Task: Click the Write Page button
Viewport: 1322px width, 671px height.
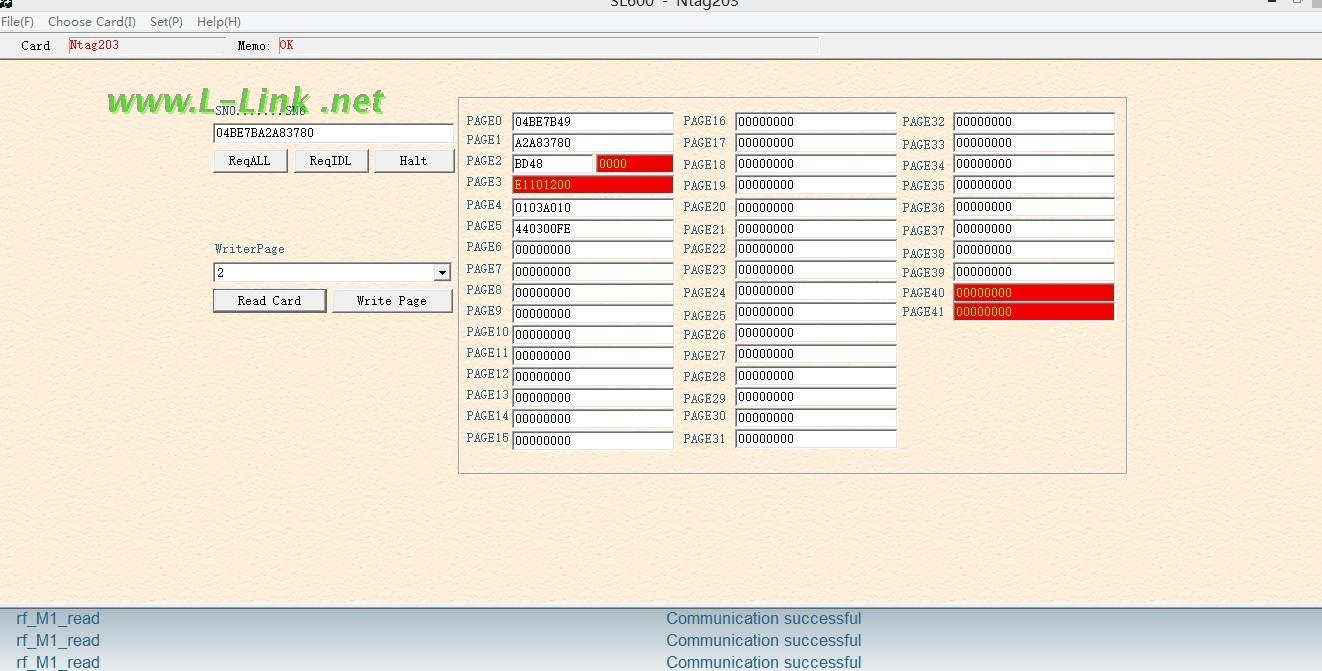Action: pyautogui.click(x=391, y=301)
